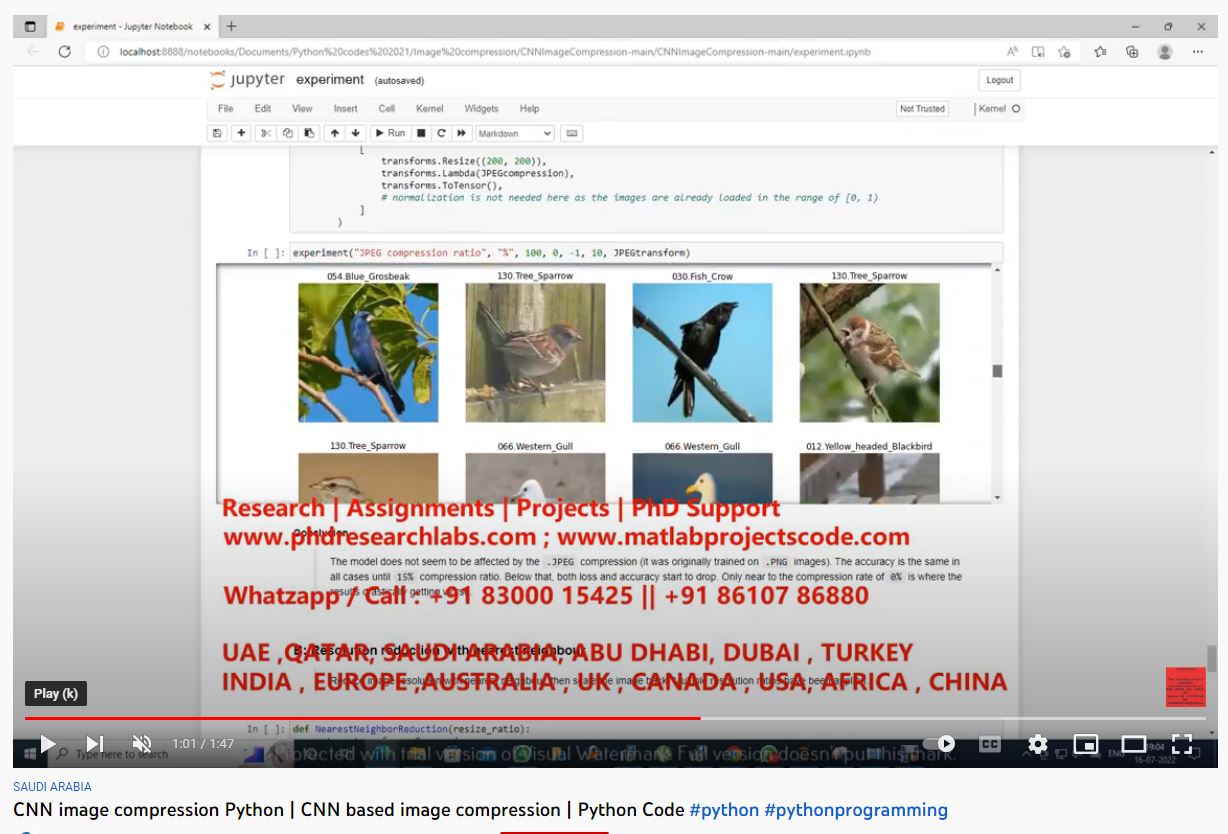Enable theater mode view

[x=1133, y=744]
